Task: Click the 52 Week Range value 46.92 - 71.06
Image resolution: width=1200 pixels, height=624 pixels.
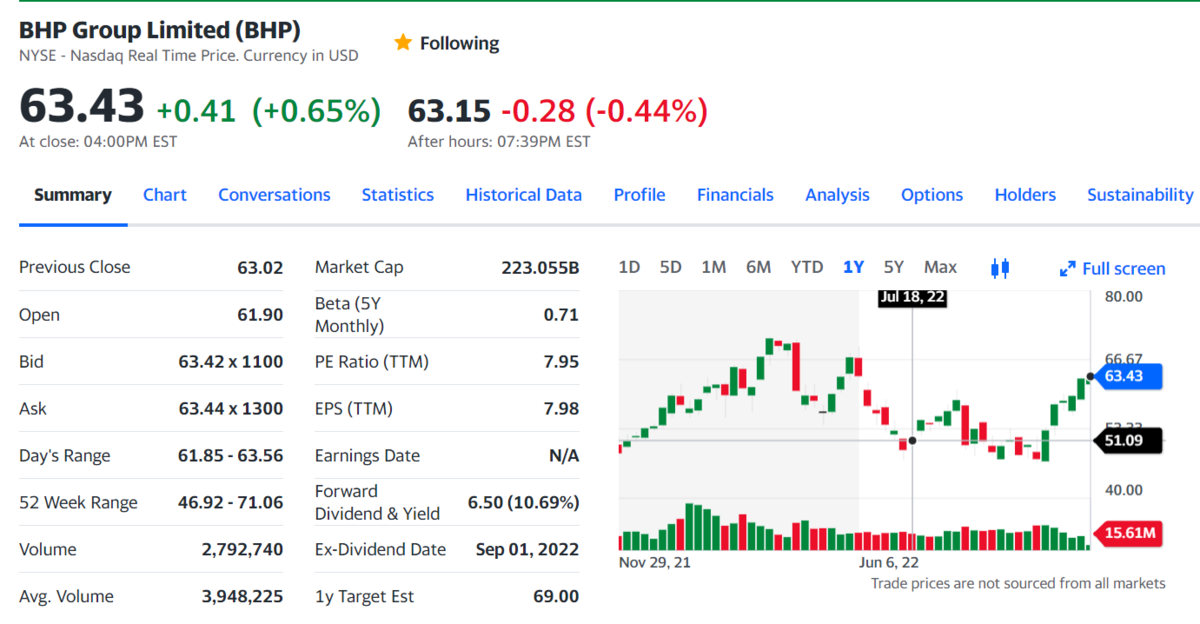Action: [231, 503]
